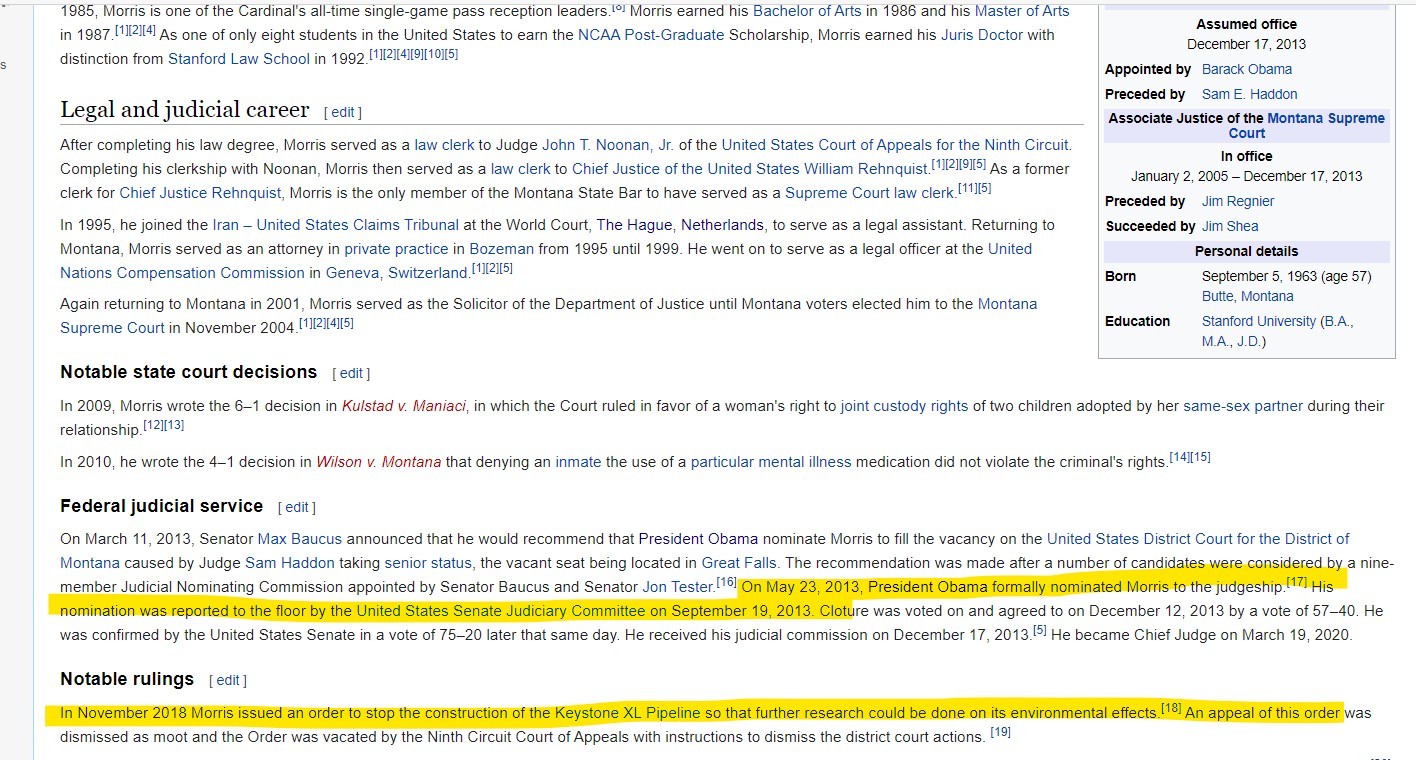The width and height of the screenshot is (1416, 760).
Task: Follow the Bozeman link
Action: tap(501, 248)
